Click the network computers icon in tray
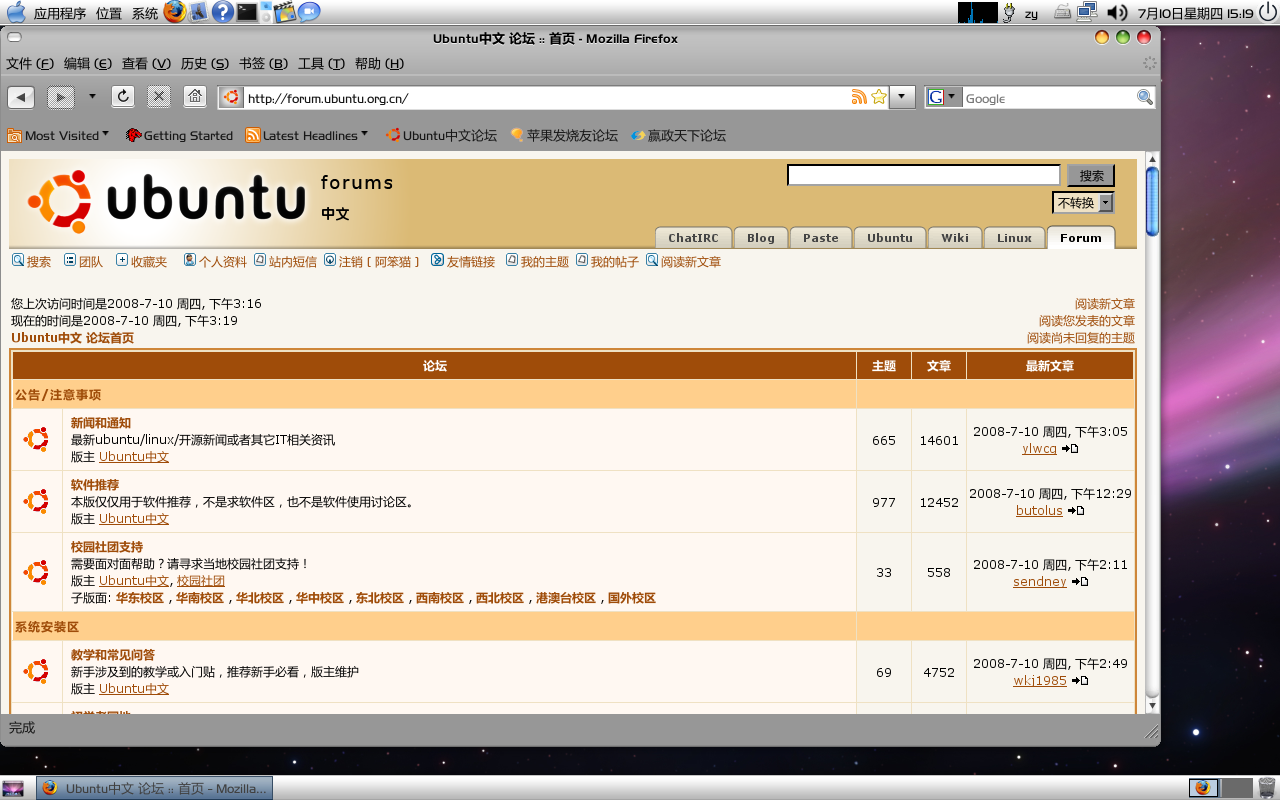 [1088, 12]
